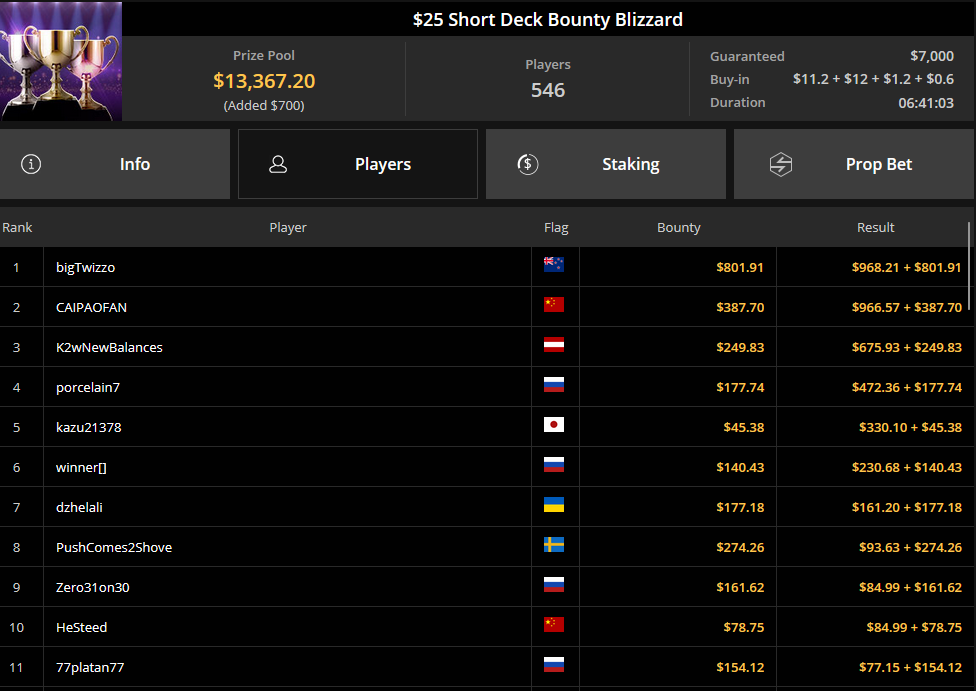Click the Flag column header
Screen dimensions: 976x691
coord(556,228)
